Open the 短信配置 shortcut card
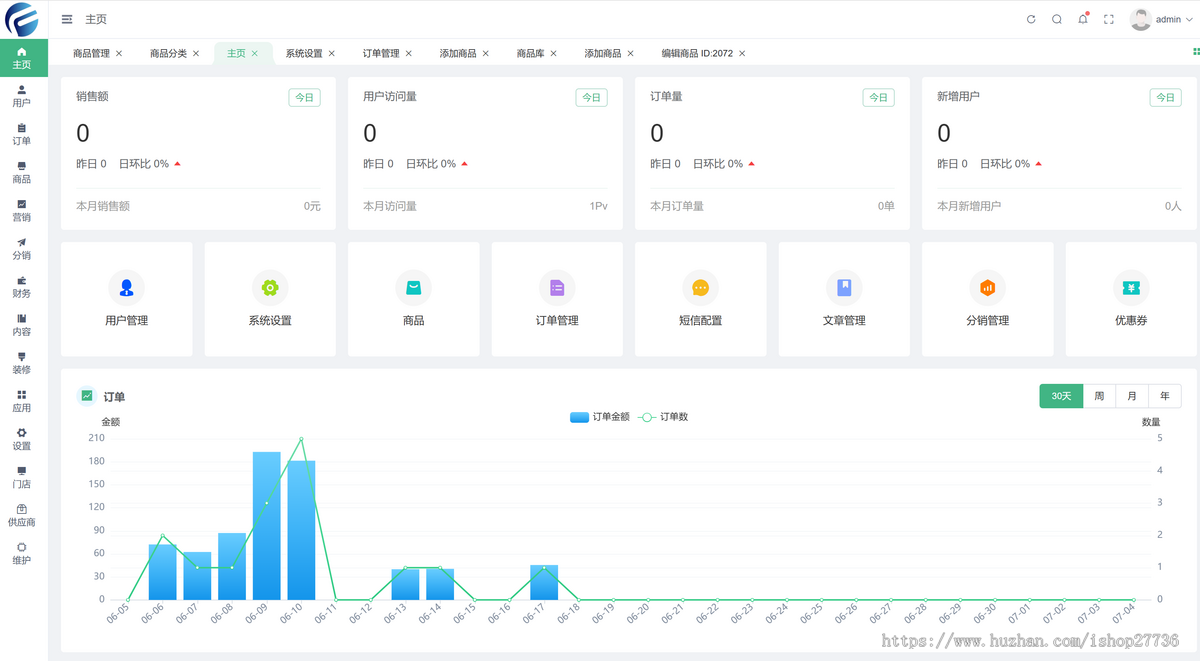 [x=701, y=299]
